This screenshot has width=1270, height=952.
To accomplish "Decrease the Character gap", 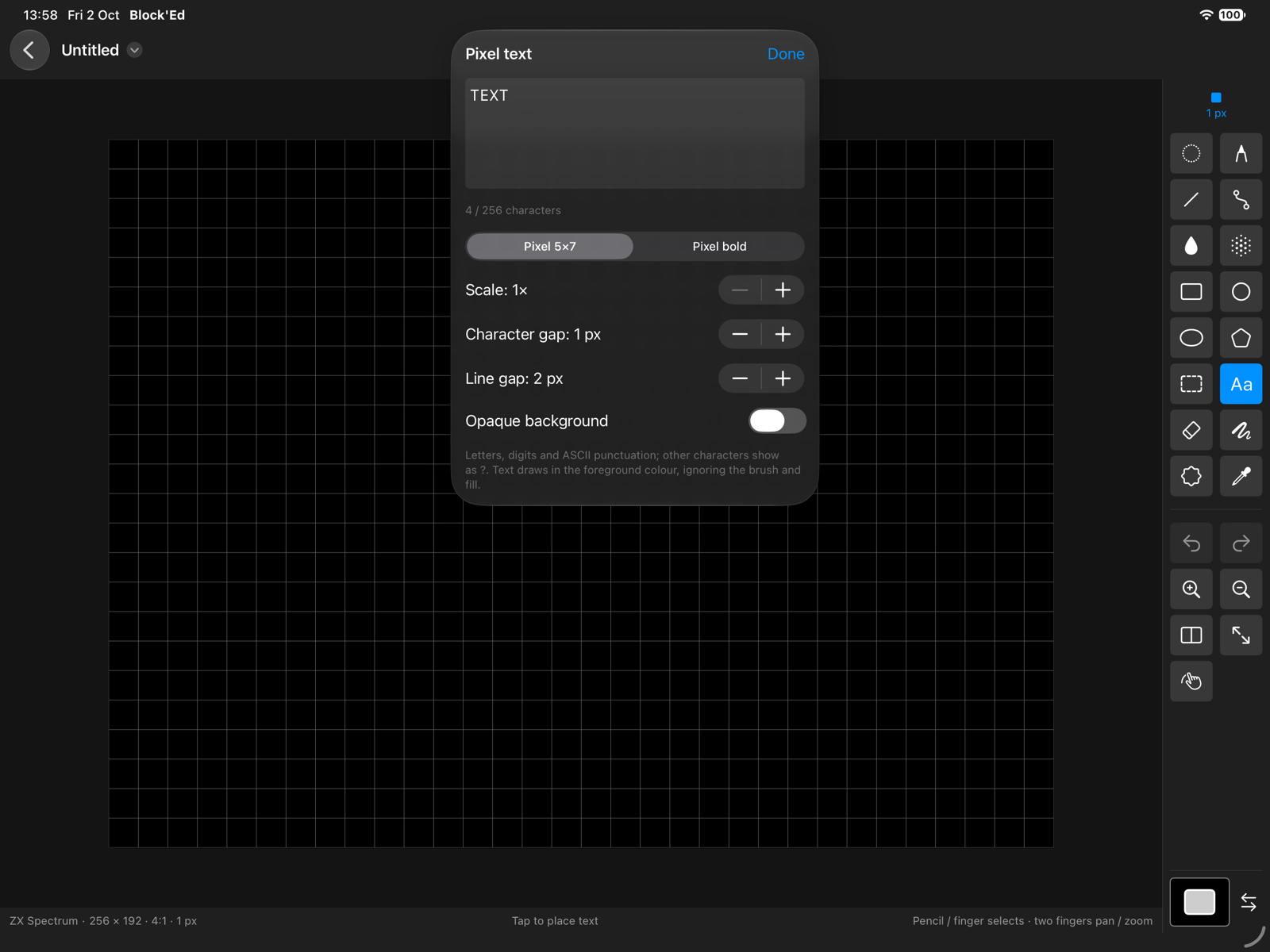I will (740, 335).
